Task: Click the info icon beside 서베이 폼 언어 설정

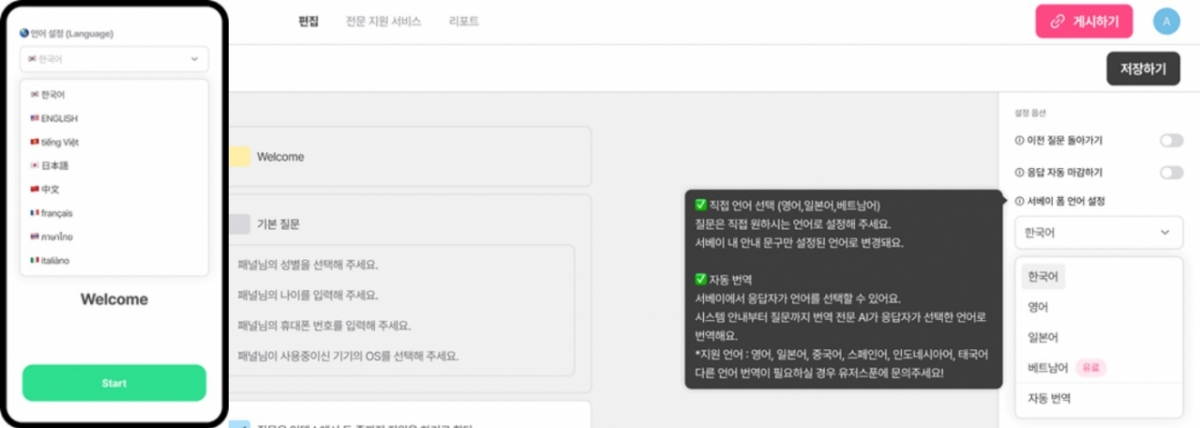Action: 1018,202
